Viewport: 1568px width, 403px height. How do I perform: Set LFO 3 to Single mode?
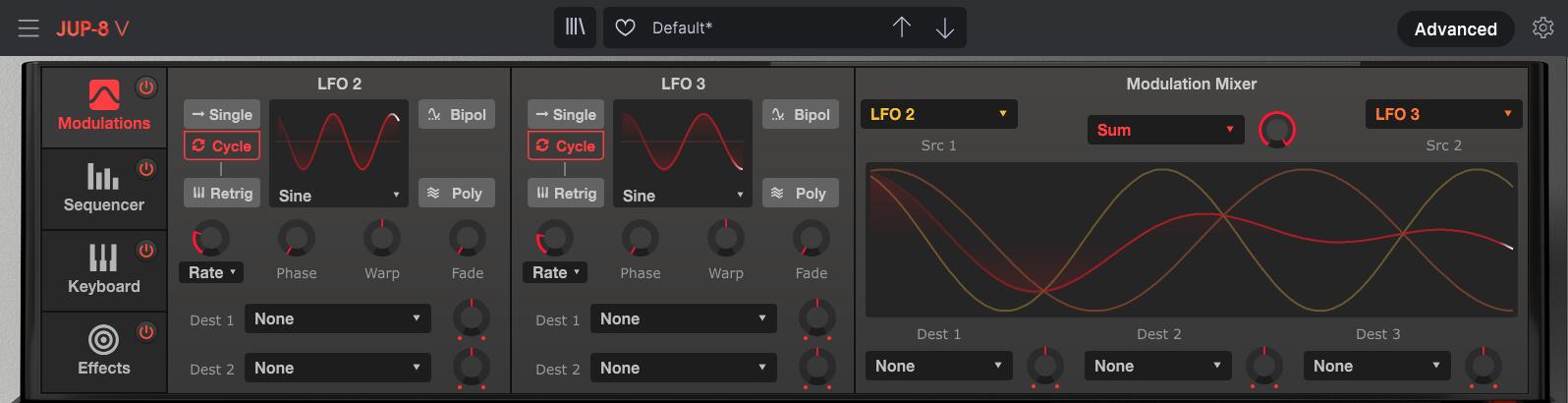(x=565, y=114)
